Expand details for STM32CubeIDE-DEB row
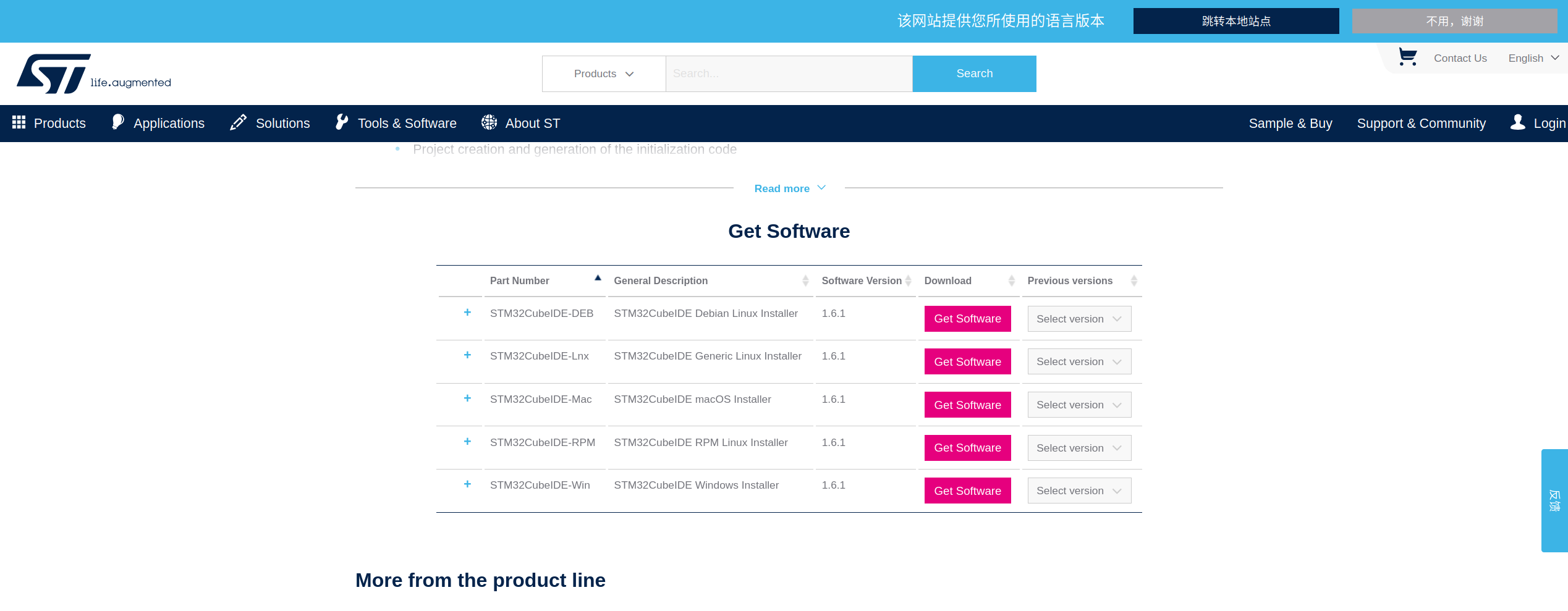 click(x=467, y=313)
